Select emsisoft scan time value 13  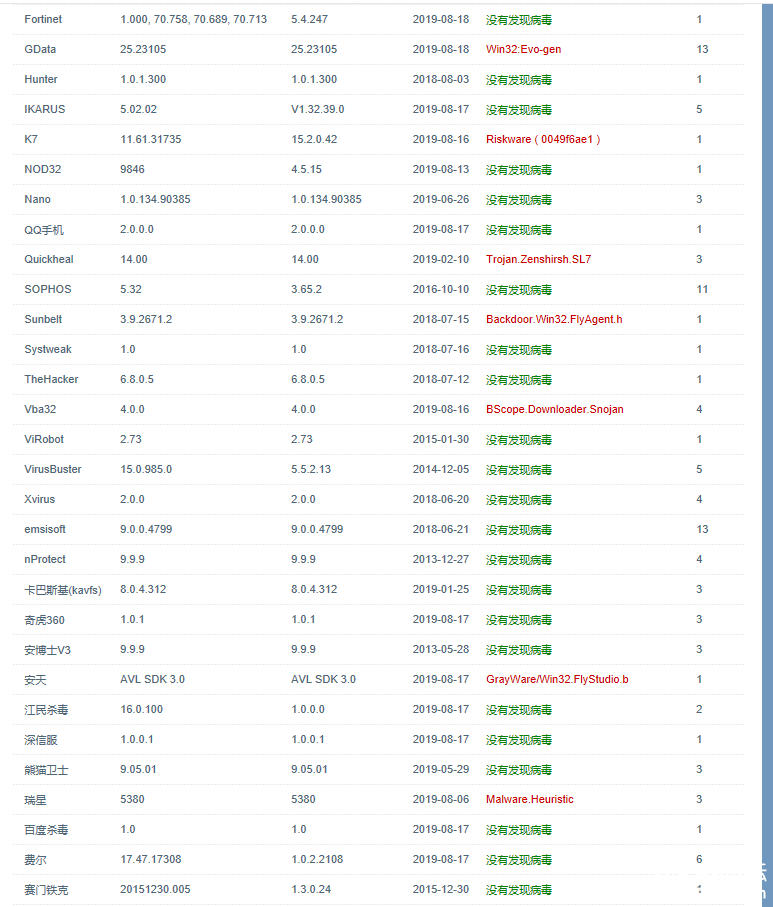(x=702, y=529)
